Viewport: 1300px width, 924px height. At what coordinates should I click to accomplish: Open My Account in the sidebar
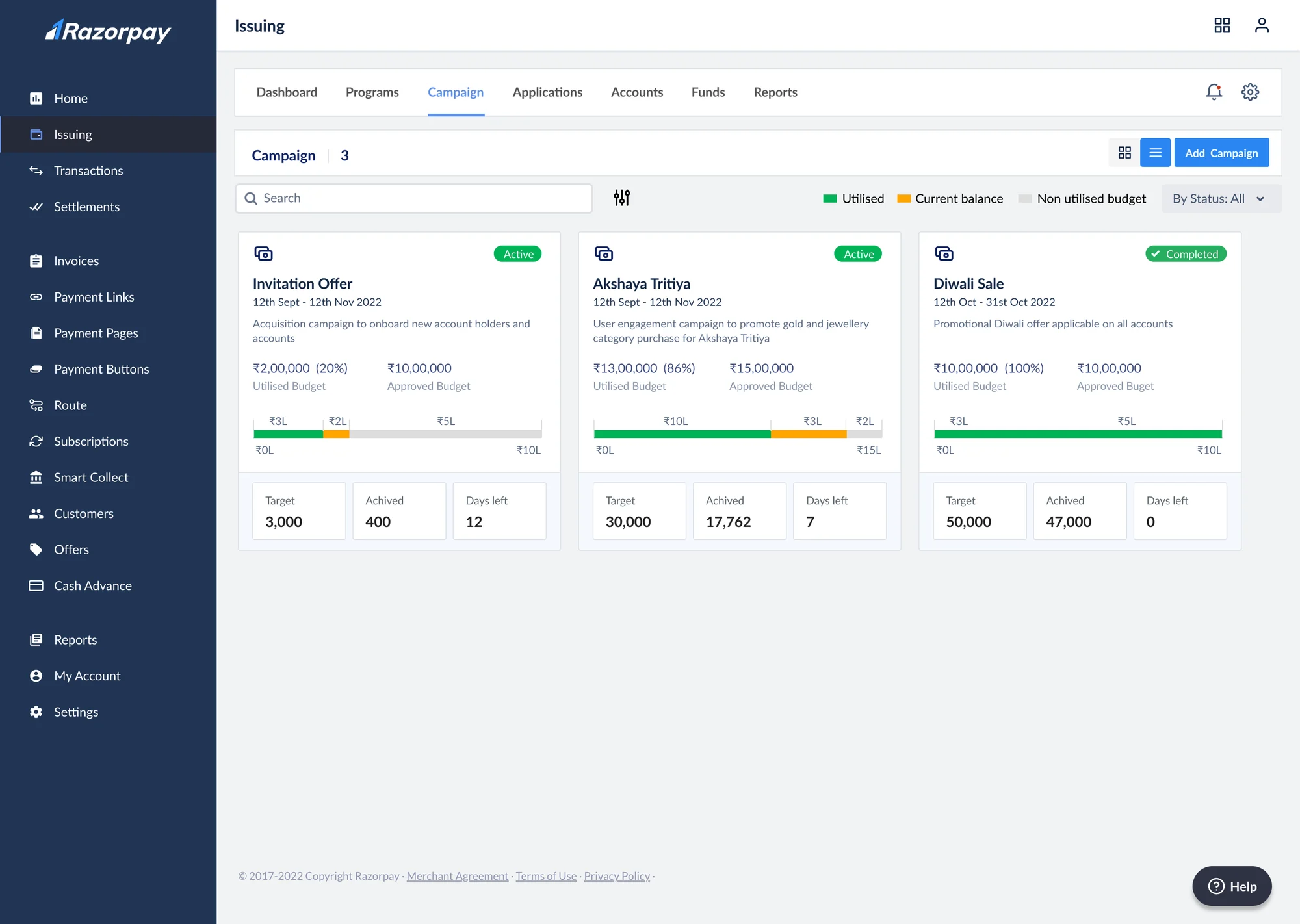tap(108, 676)
